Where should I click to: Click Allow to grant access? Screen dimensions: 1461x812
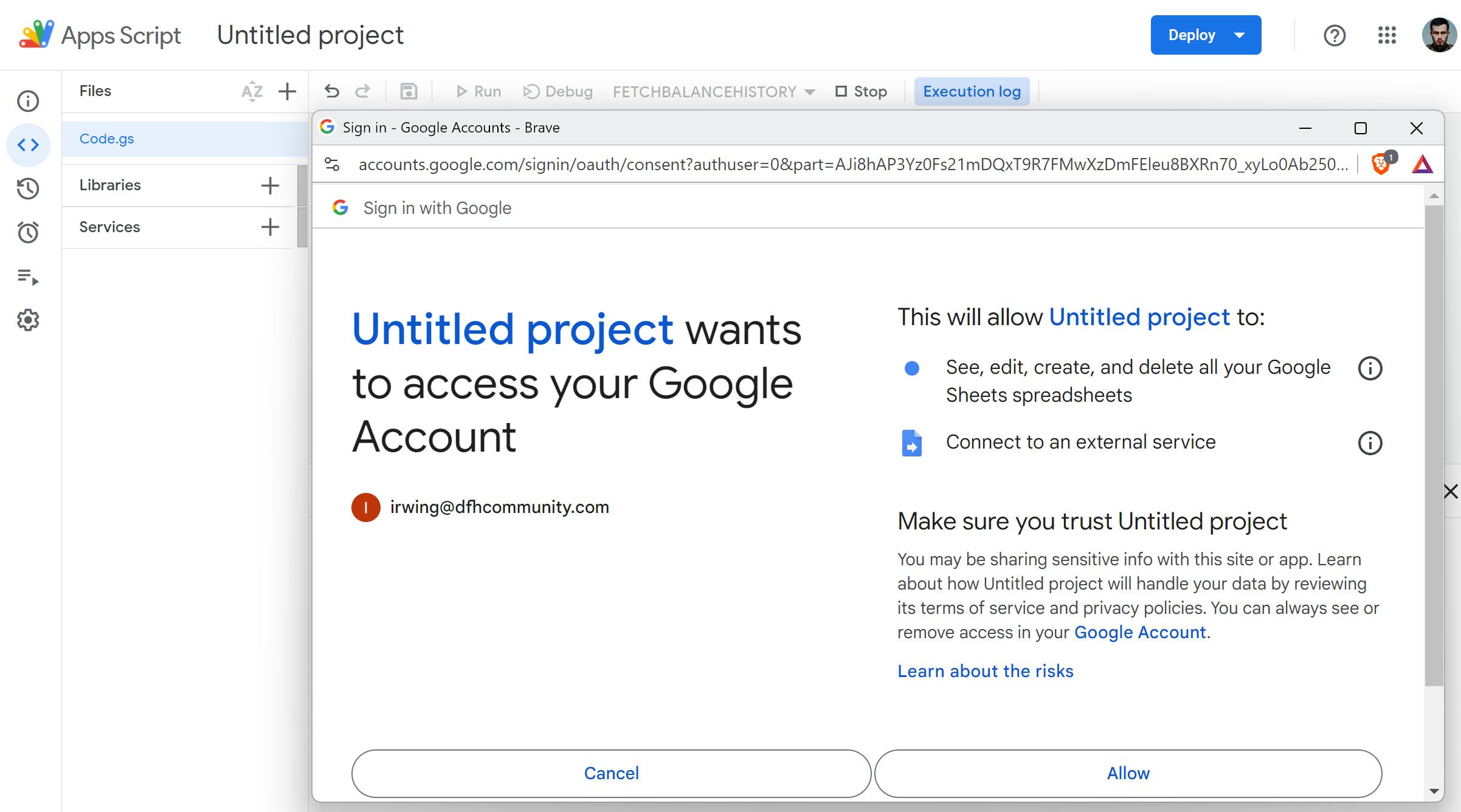tap(1128, 773)
